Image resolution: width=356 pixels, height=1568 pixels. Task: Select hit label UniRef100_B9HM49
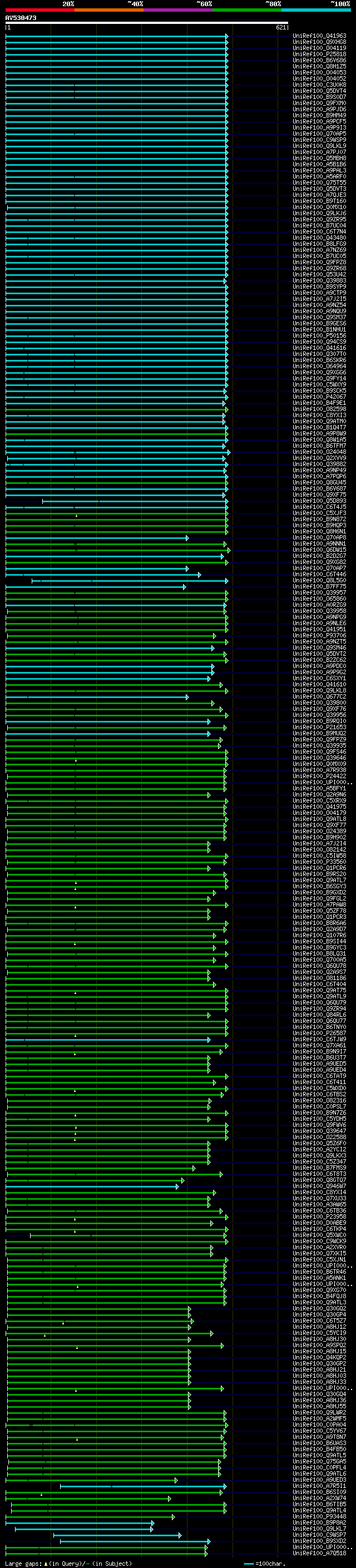pos(319,116)
